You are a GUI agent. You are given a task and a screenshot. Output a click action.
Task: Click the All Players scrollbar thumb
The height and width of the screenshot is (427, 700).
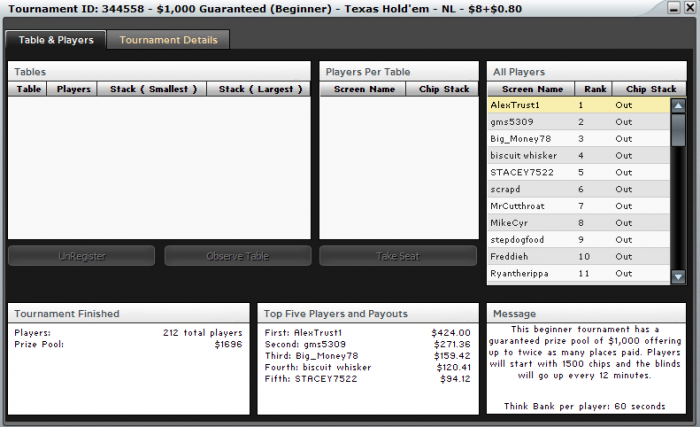click(678, 130)
